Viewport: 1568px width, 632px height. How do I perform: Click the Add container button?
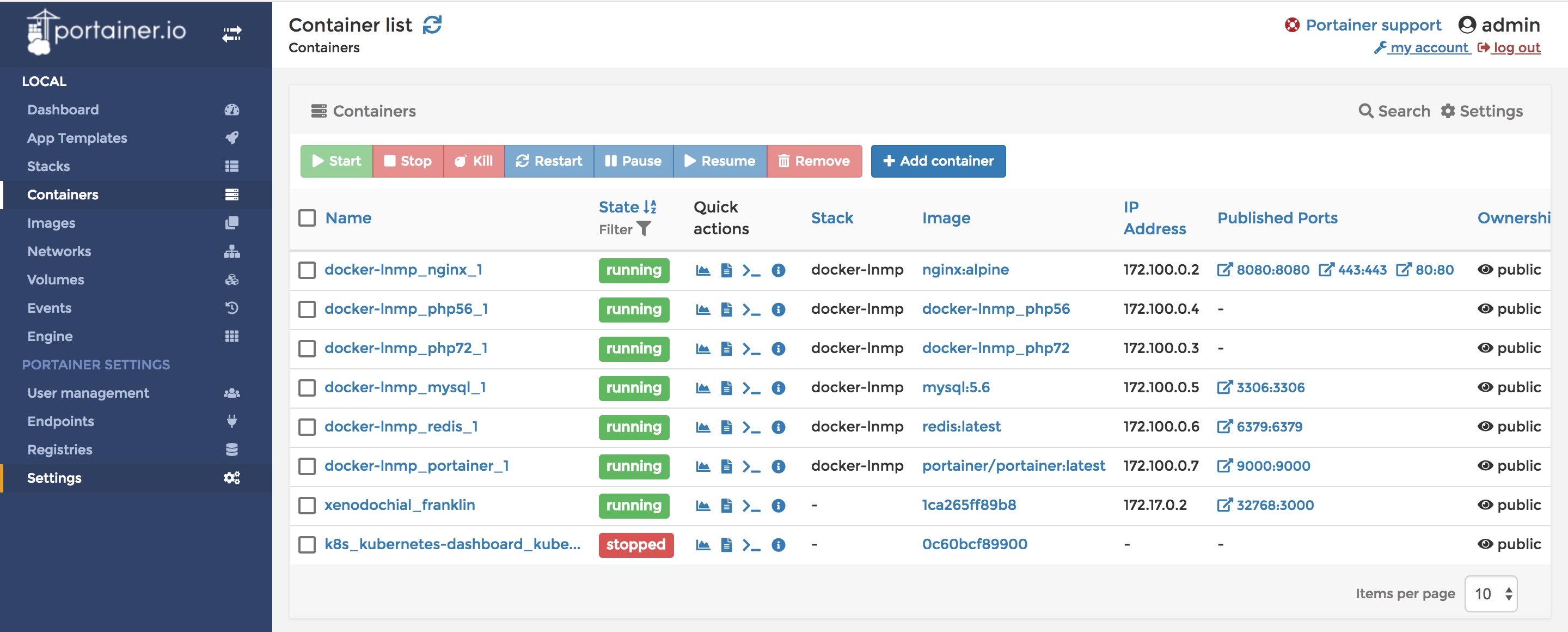(x=938, y=161)
